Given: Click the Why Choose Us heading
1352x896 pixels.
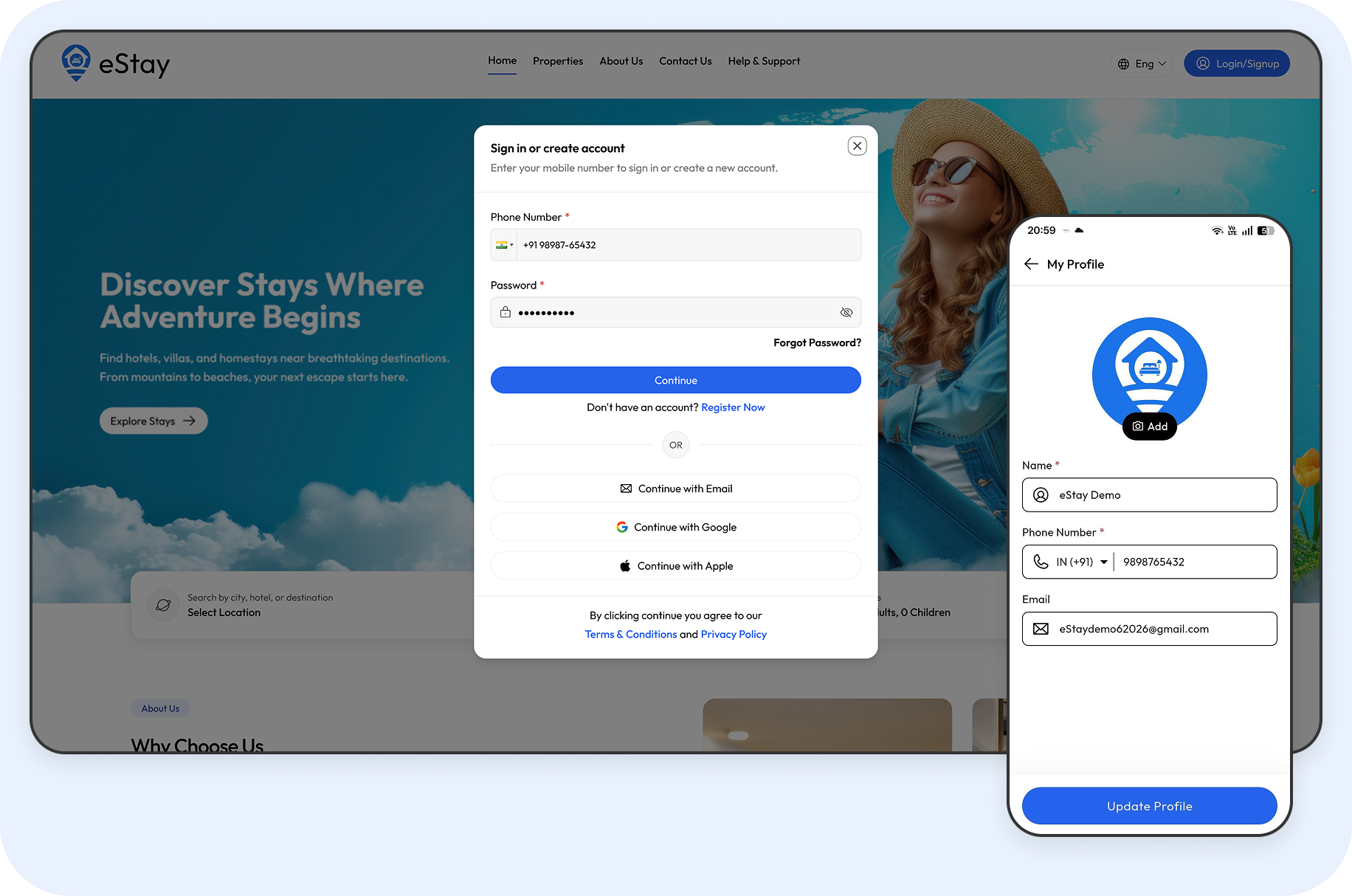Looking at the screenshot, I should tap(197, 745).
